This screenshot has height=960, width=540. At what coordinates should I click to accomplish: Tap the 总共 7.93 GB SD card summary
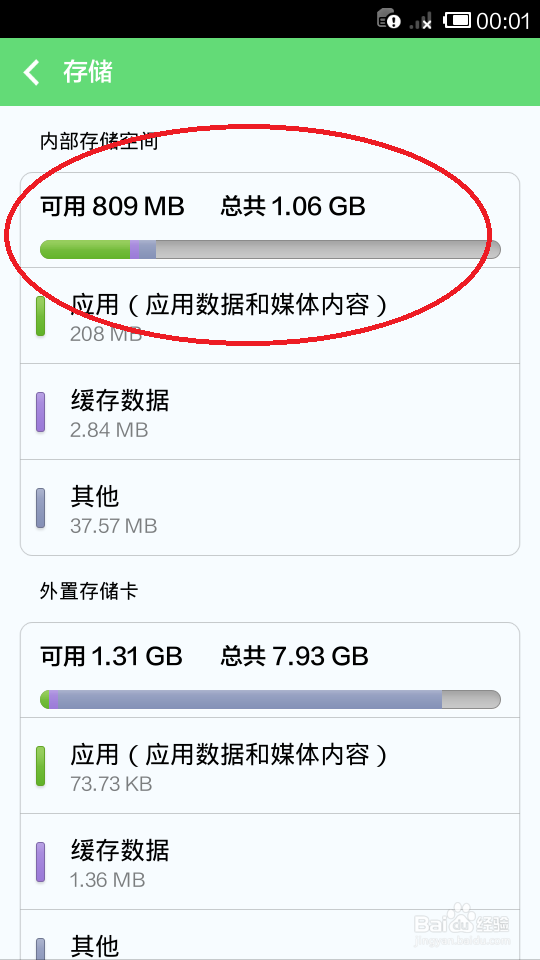tap(294, 656)
